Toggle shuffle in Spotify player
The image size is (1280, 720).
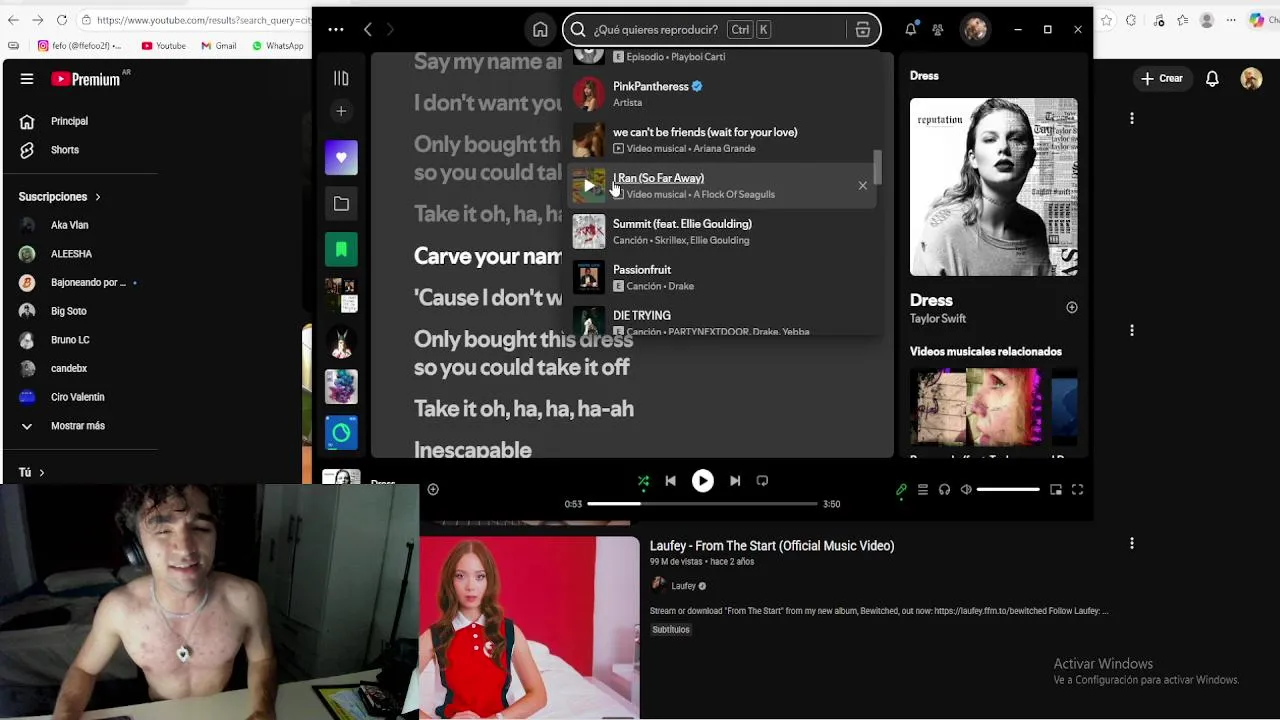[643, 481]
